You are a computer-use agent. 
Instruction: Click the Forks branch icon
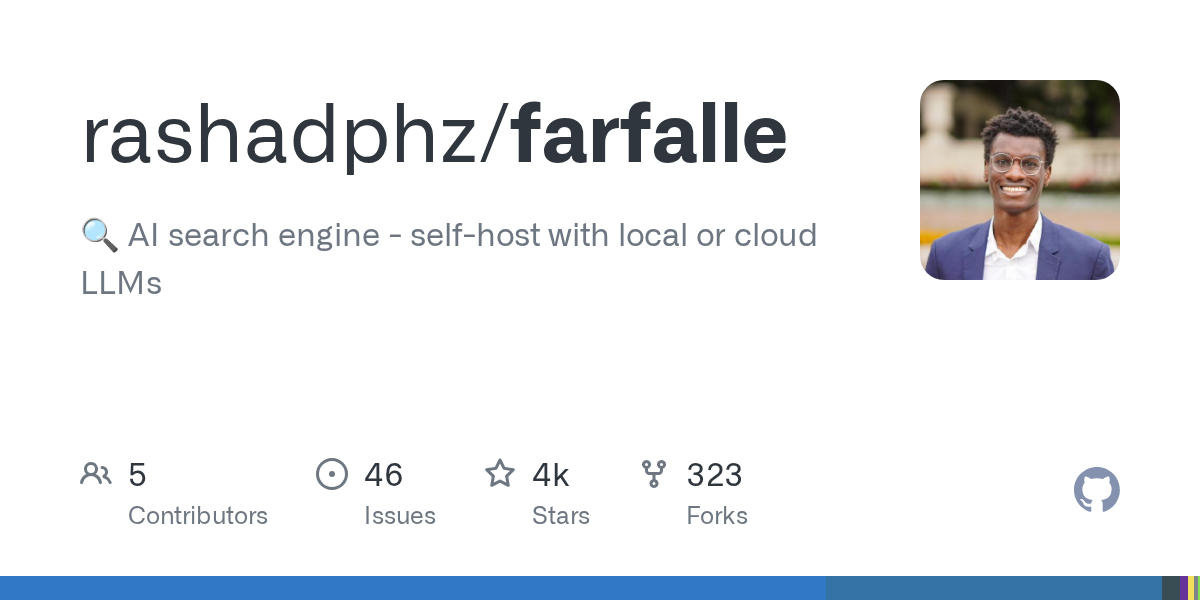pyautogui.click(x=654, y=474)
